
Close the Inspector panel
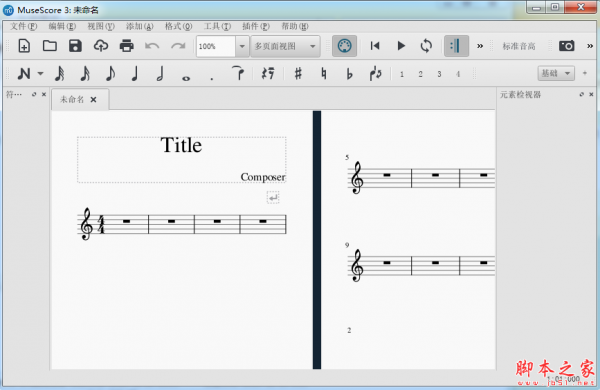pyautogui.click(x=591, y=94)
